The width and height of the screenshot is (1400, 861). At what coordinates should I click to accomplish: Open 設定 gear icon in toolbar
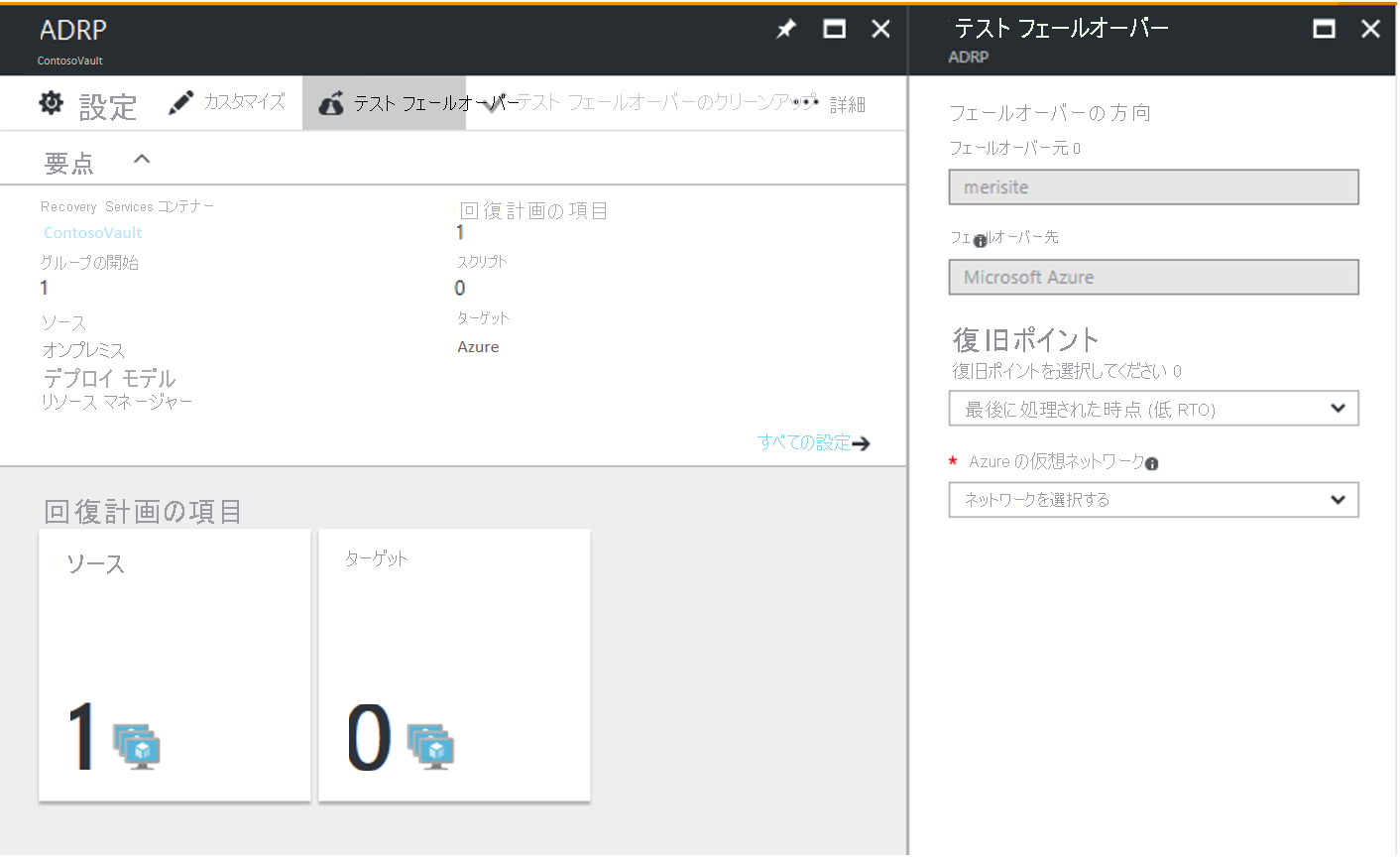pos(52,103)
